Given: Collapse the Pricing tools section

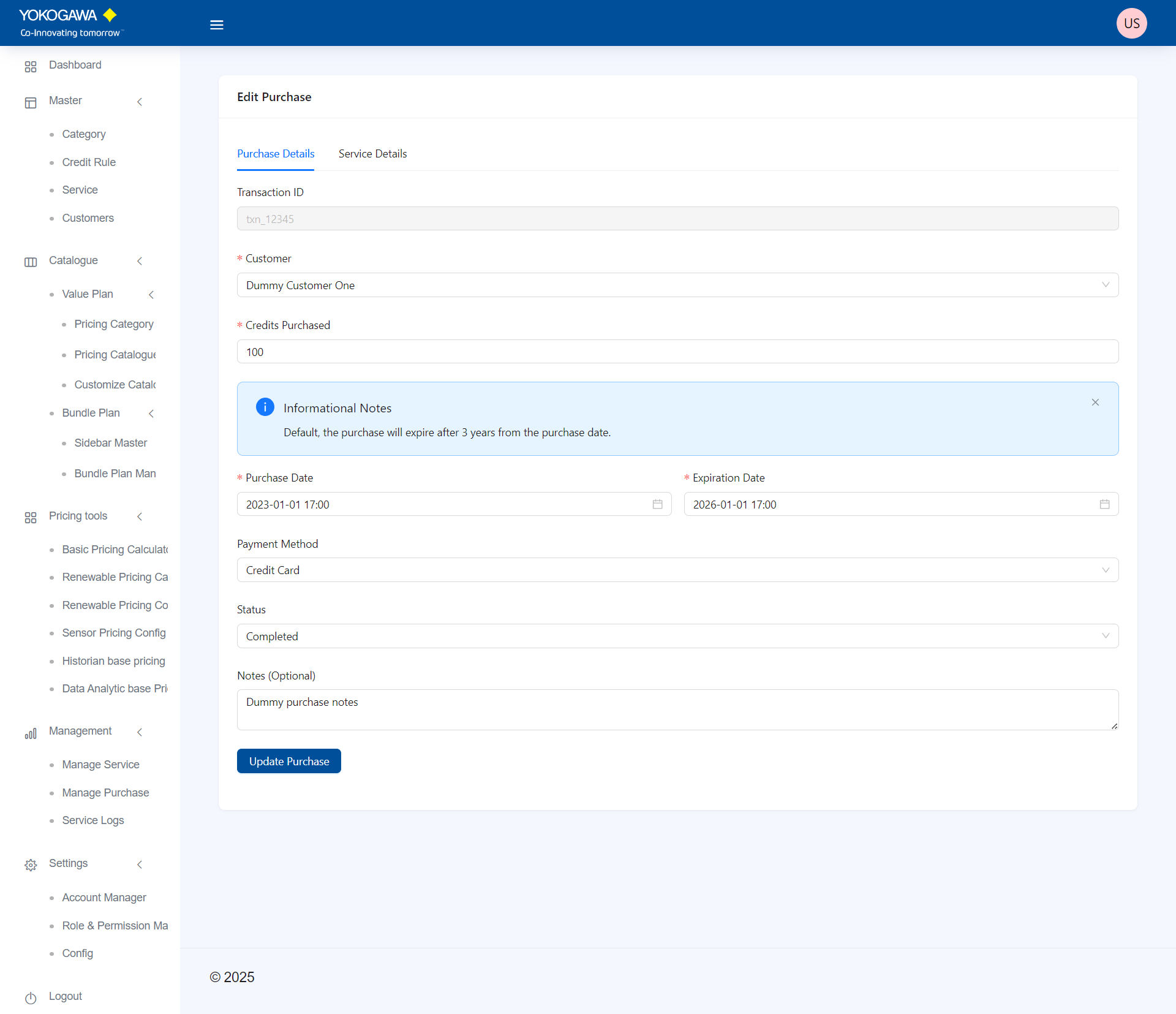Looking at the screenshot, I should [140, 516].
